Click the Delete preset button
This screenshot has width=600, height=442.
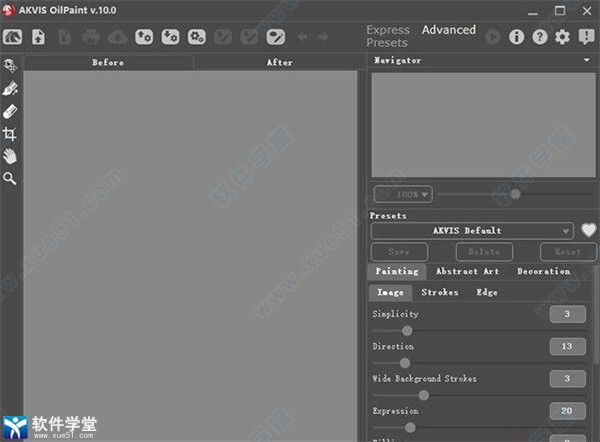484,252
